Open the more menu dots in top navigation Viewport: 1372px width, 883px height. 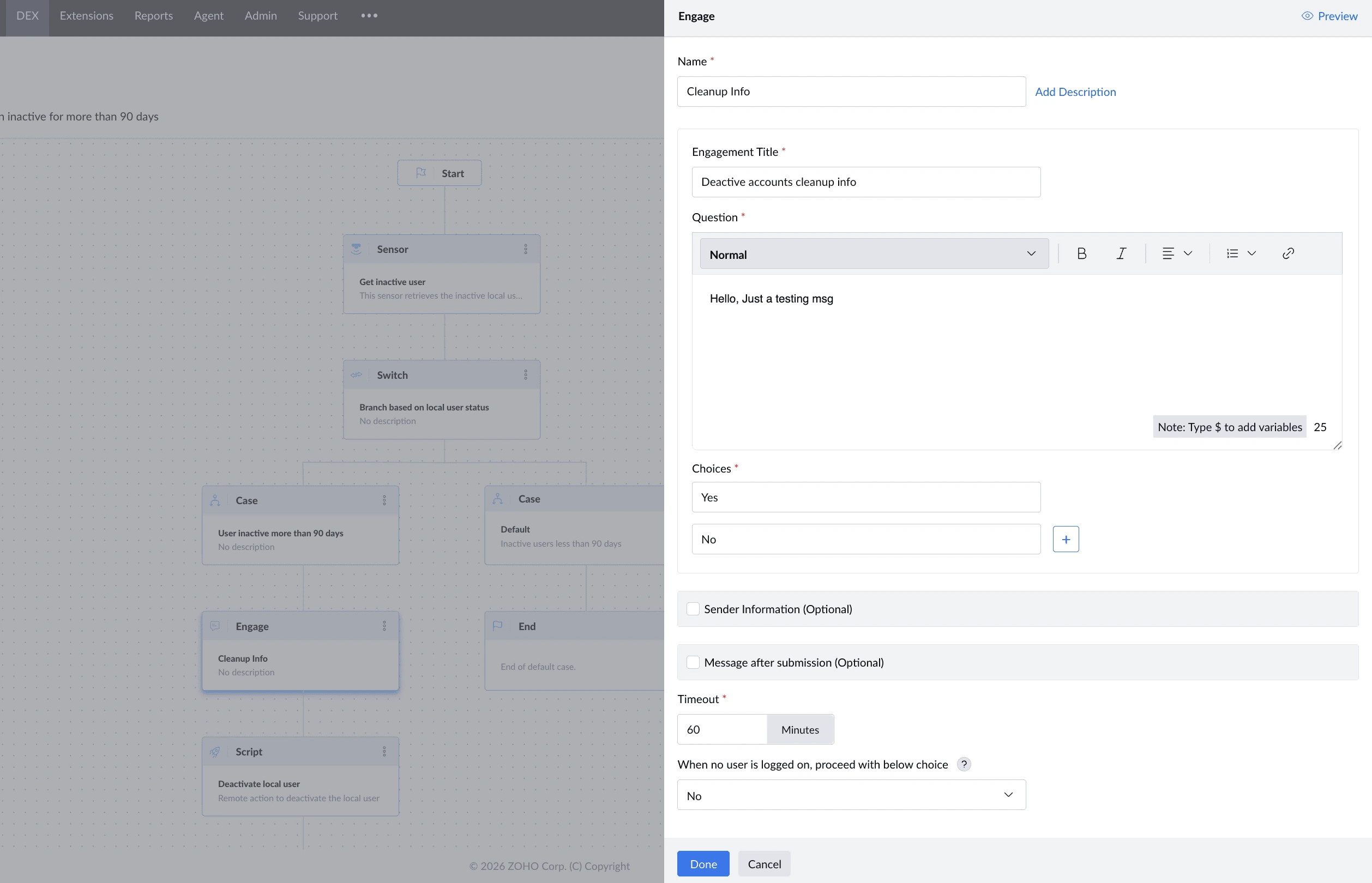click(x=369, y=15)
